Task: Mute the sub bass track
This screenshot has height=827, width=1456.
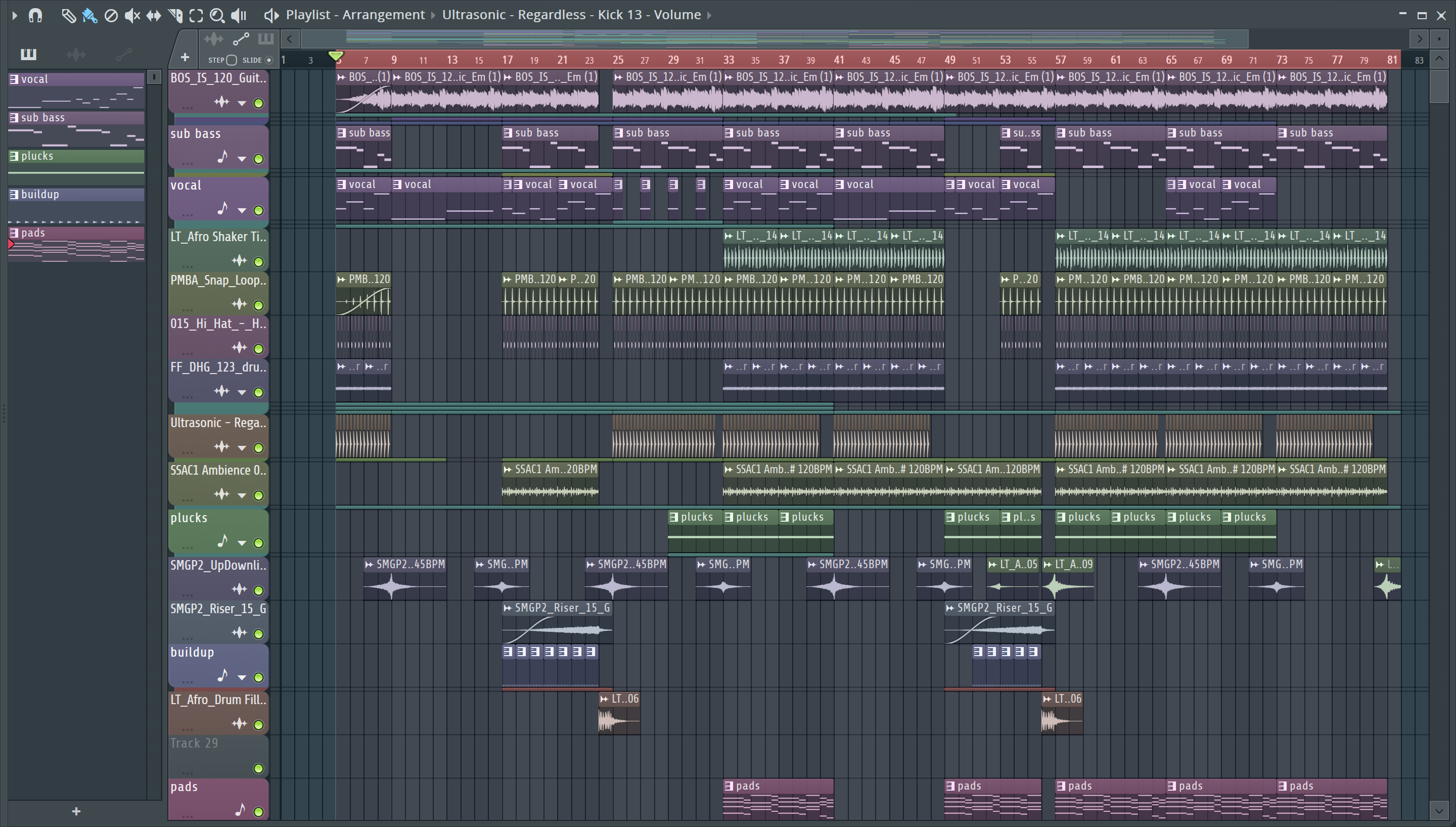Action: click(258, 158)
